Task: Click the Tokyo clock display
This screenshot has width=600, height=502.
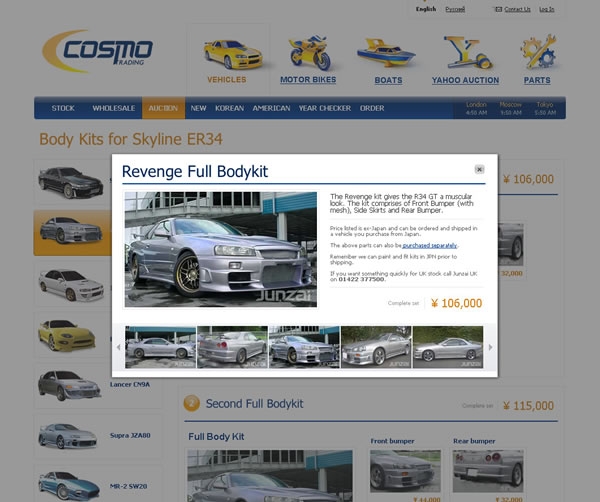Action: (545, 108)
